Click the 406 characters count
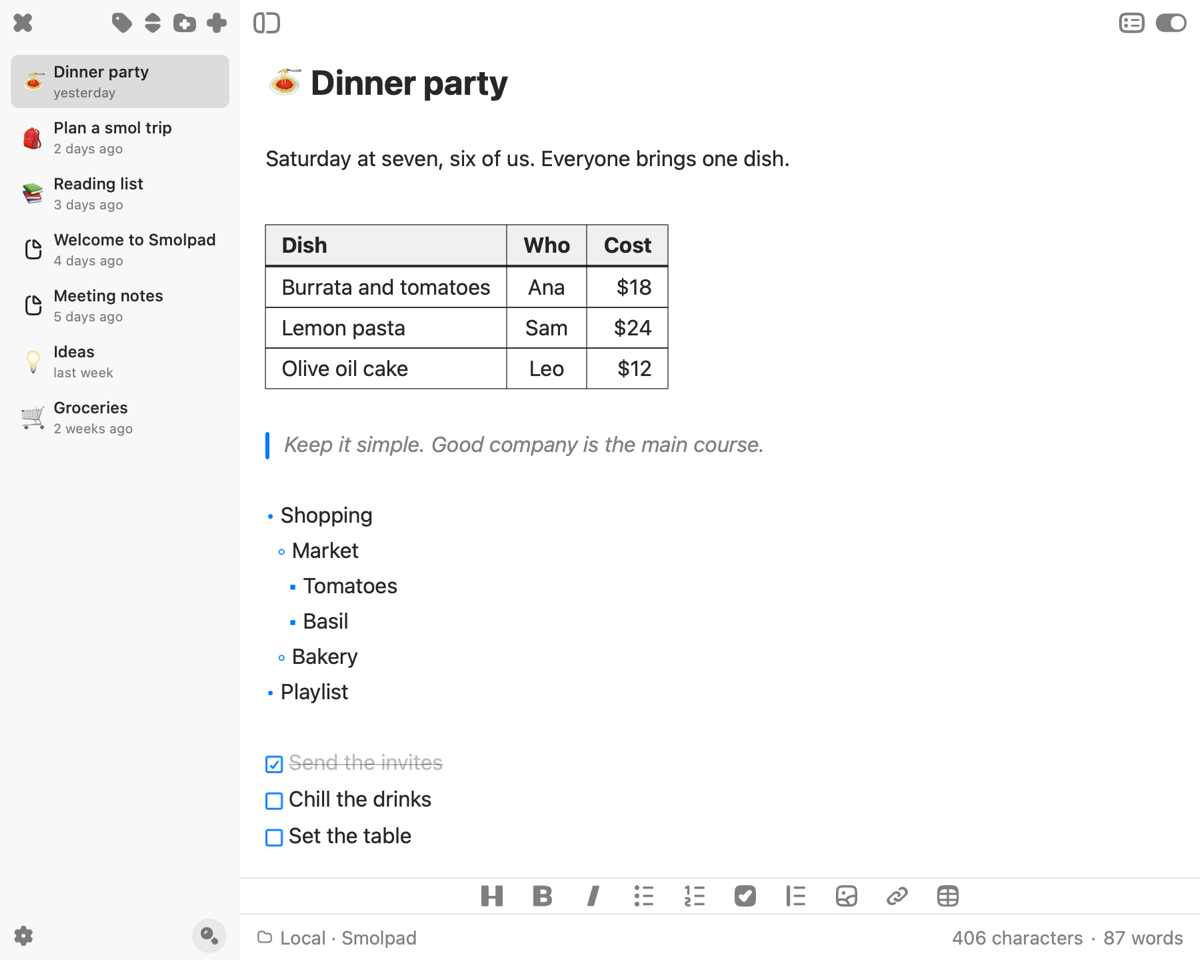Screen dimensions: 1200x960 [1017, 938]
